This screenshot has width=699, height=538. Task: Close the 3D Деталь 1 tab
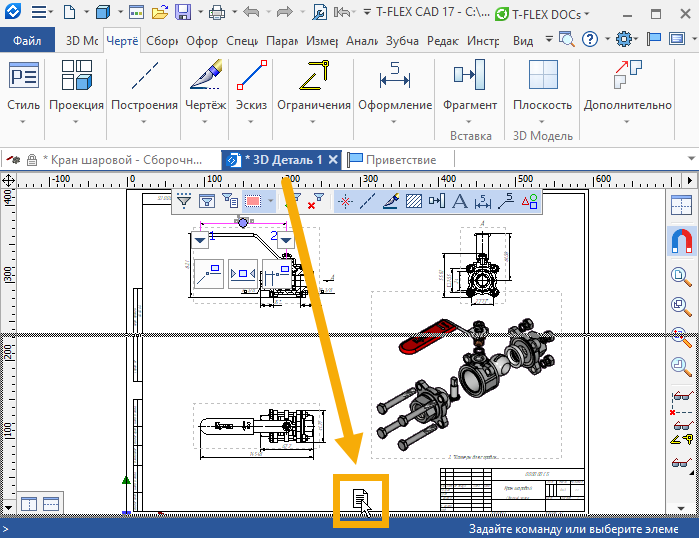[333, 160]
